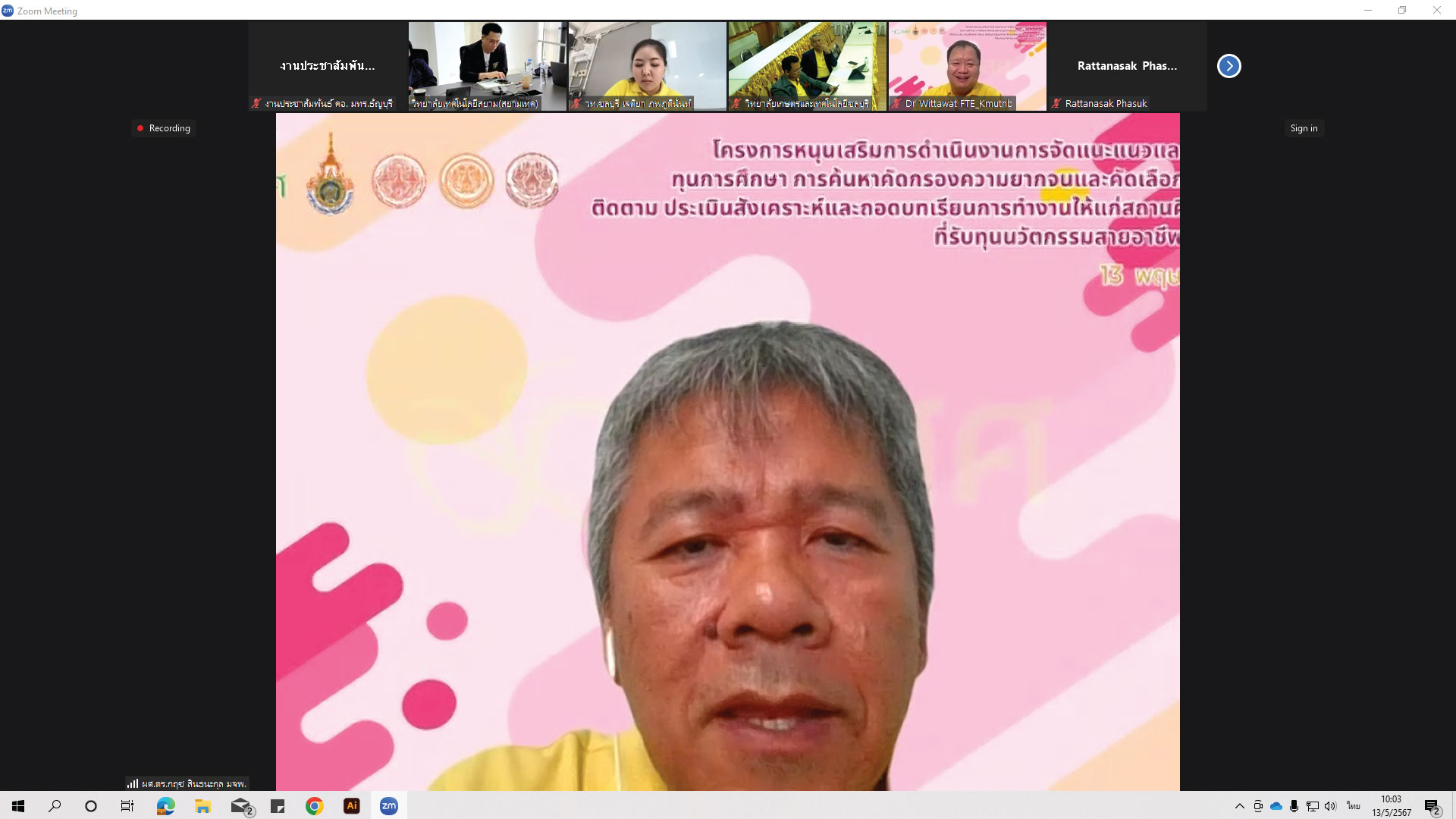The height and width of the screenshot is (819, 1456).
Task: Open Zoom icon in the taskbar
Action: click(x=389, y=806)
